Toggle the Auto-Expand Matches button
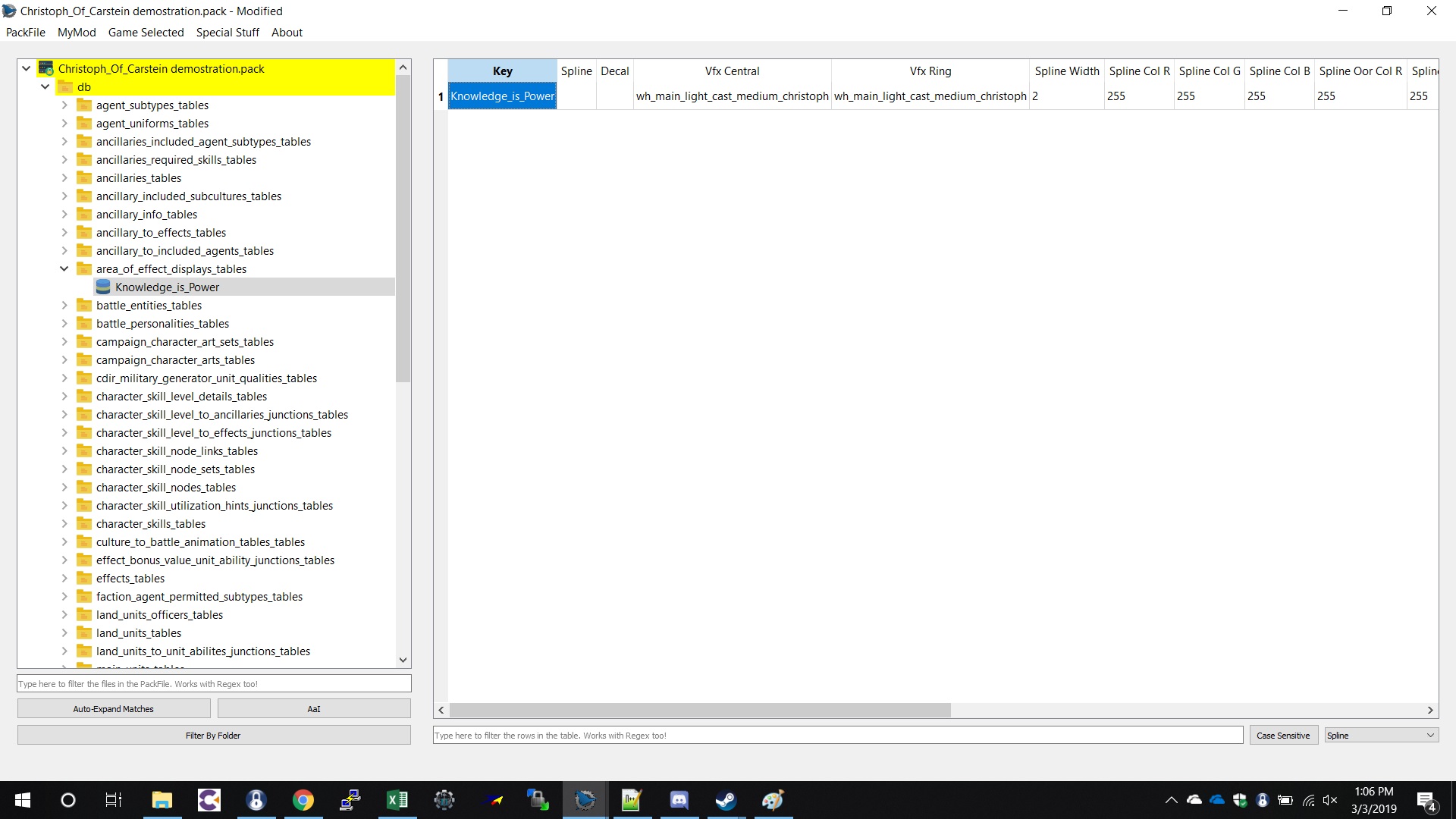1456x819 pixels. pos(114,709)
